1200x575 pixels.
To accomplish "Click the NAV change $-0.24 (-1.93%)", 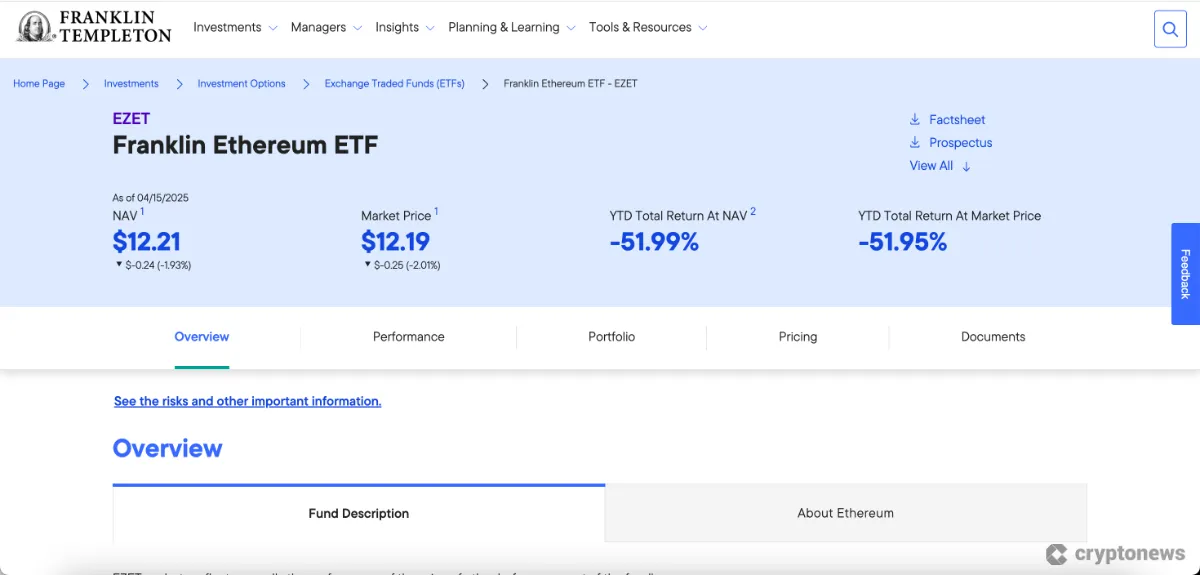I will (x=158, y=265).
